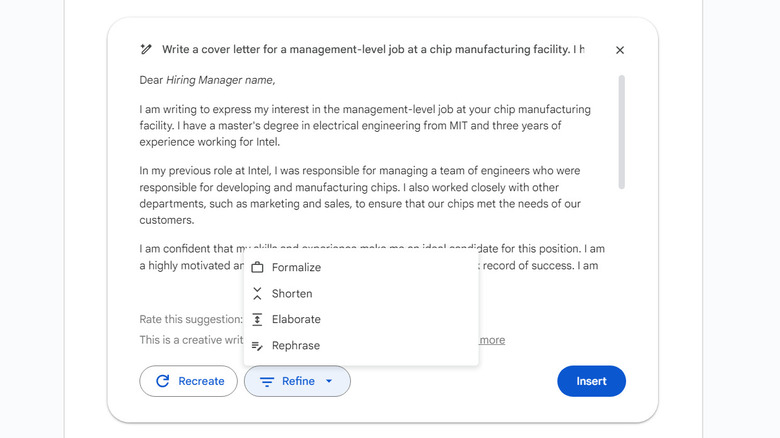Click the cover letter prompt text field
Screen dimensions: 780x438
(x=372, y=49)
